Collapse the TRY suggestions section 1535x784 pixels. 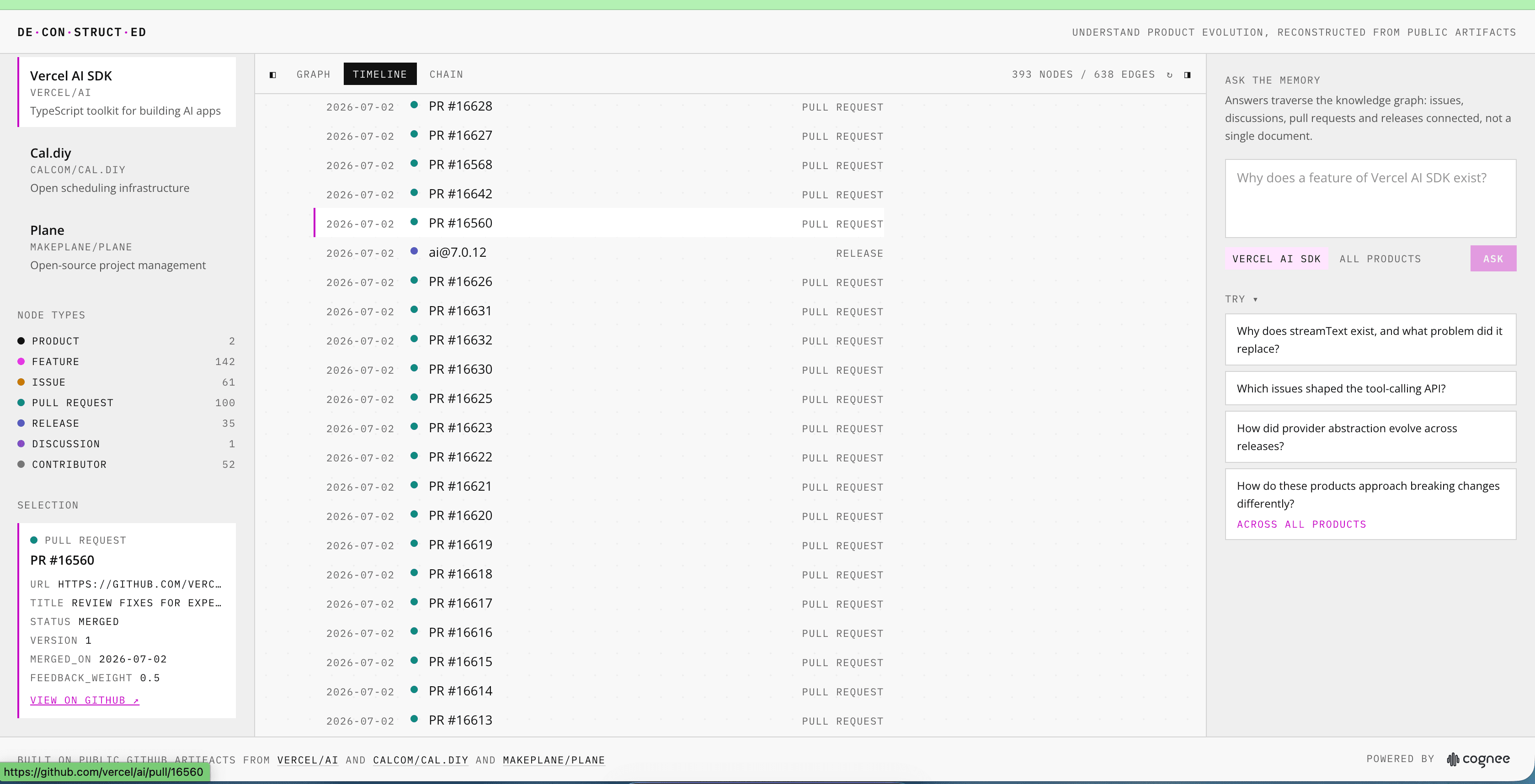(x=1241, y=299)
